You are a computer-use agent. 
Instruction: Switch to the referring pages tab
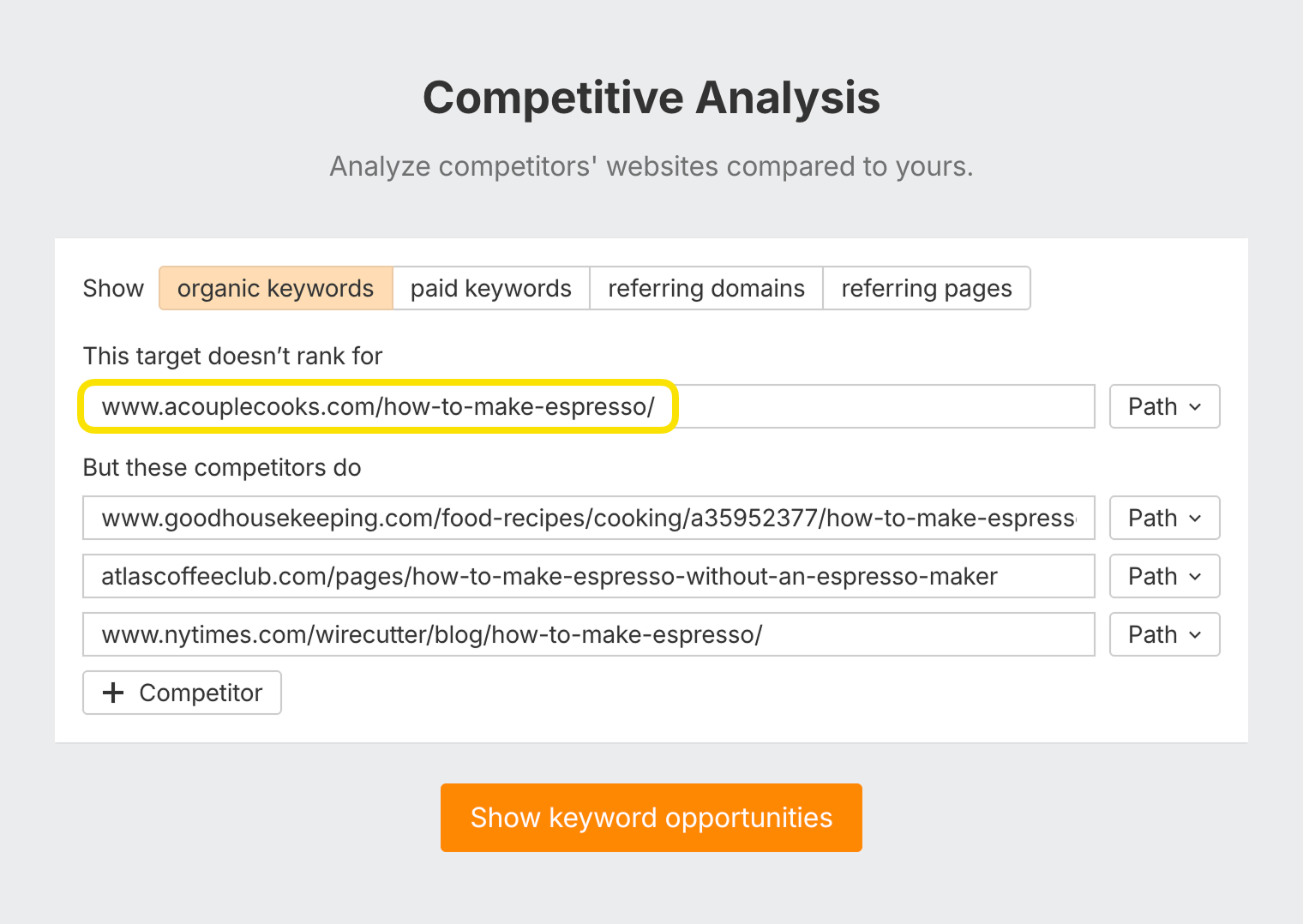(926, 288)
